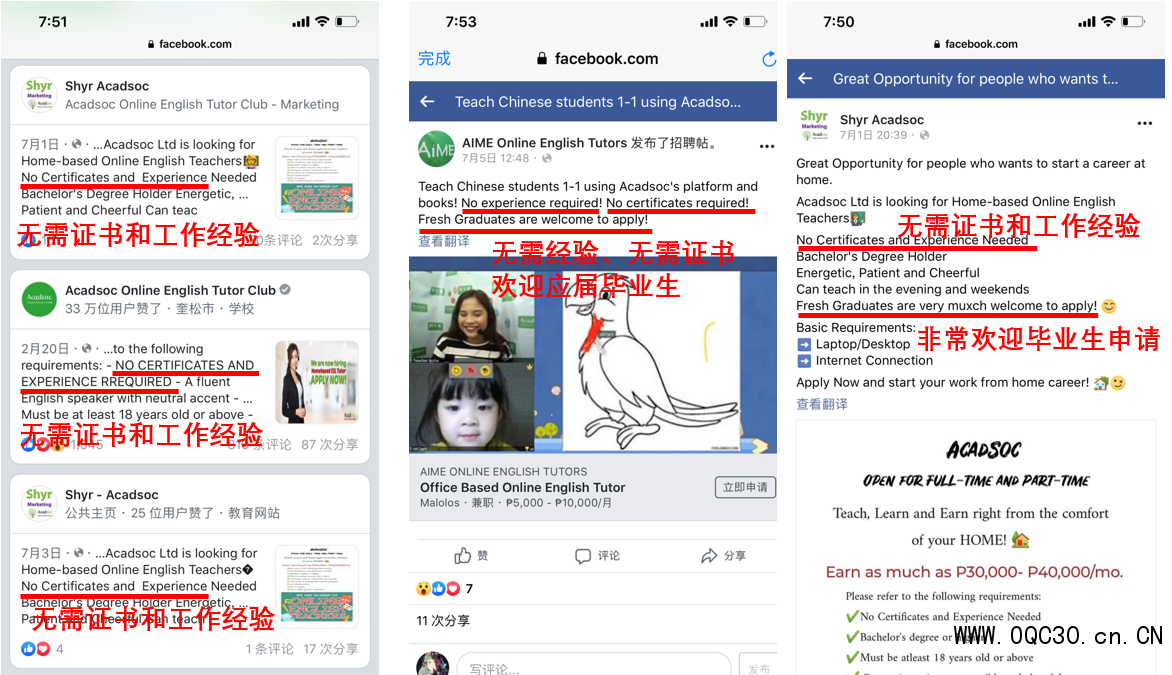The image size is (1172, 675).
Task: Tap the 评论 (Comment) bubble icon
Action: click(x=583, y=556)
